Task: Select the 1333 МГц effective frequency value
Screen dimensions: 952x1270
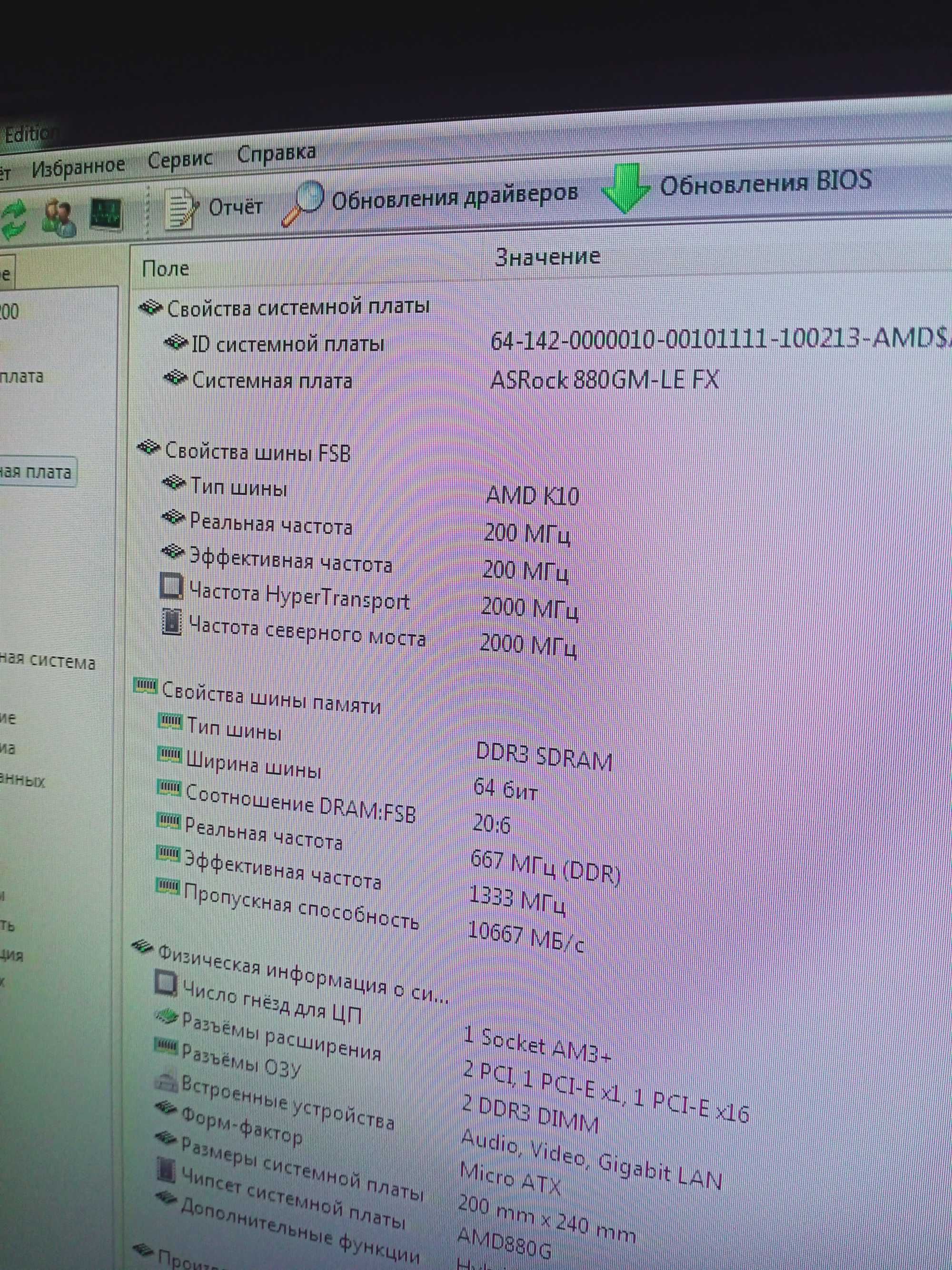Action: tap(517, 900)
